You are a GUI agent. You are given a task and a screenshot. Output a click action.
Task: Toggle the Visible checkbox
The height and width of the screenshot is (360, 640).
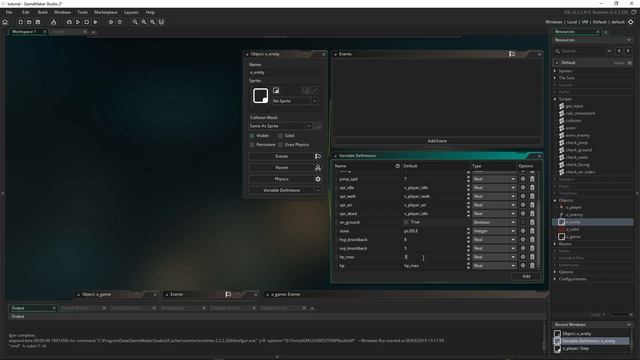click(252, 136)
